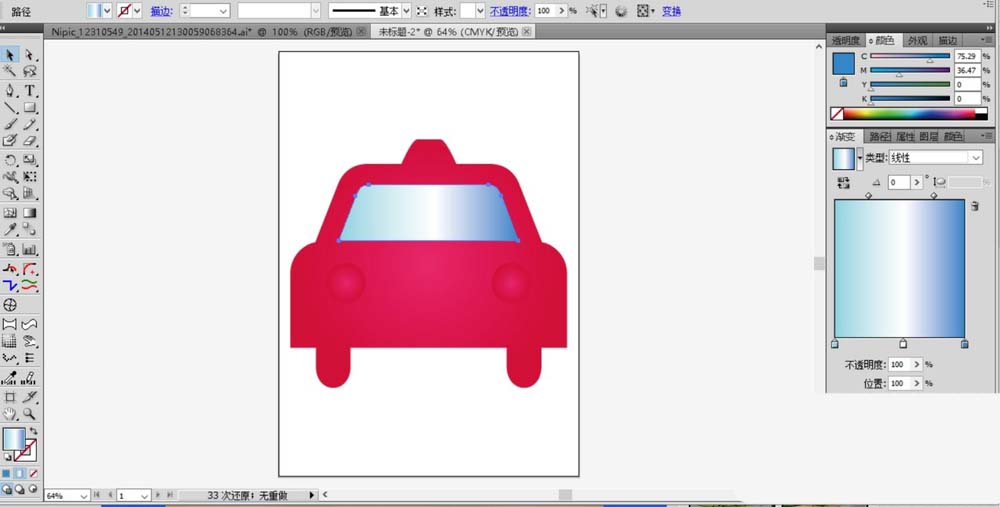Select the Column Graph tool
The height and width of the screenshot is (507, 1000).
[x=29, y=249]
